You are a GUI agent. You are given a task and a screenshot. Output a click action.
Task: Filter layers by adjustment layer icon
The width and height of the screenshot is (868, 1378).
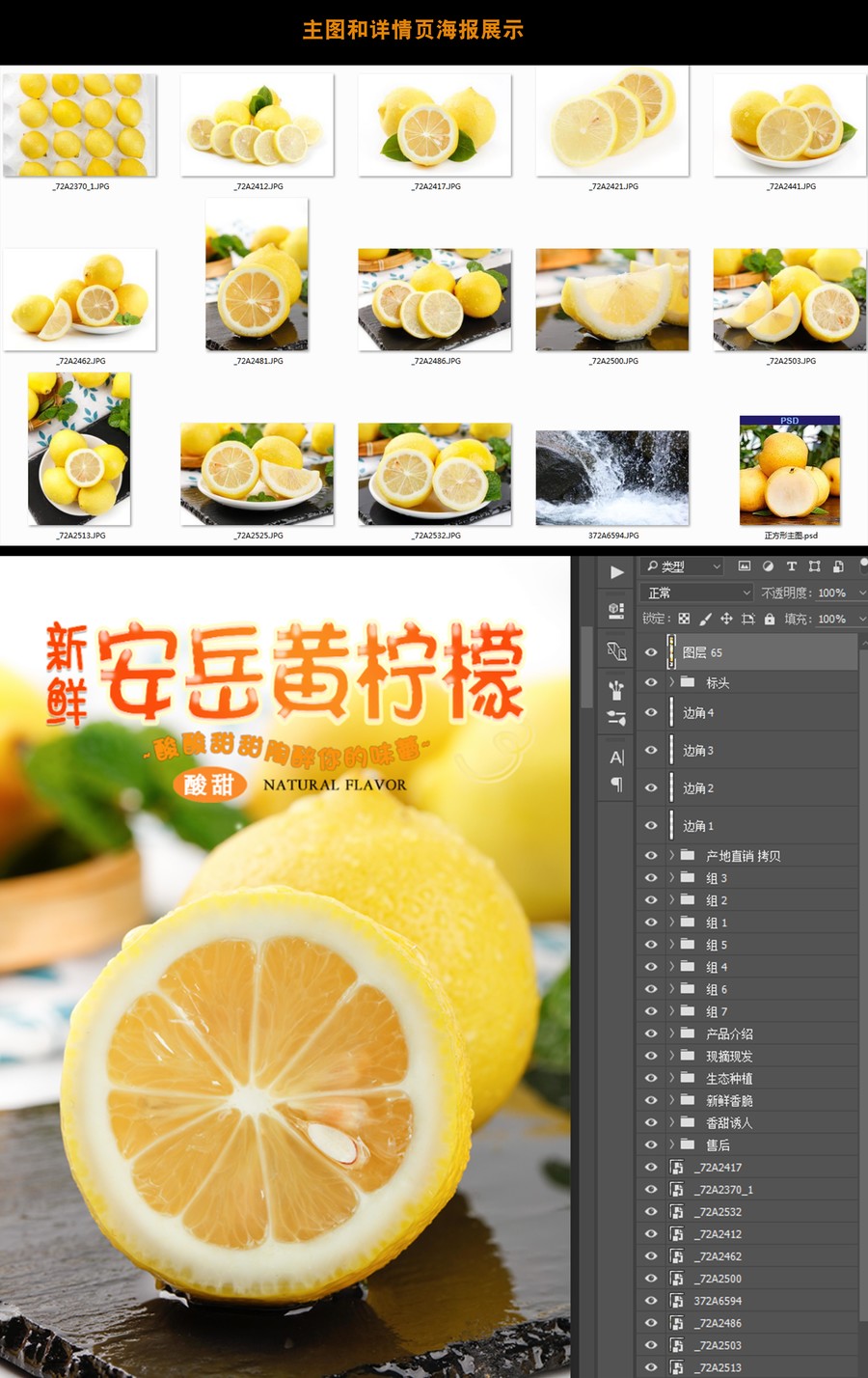768,566
